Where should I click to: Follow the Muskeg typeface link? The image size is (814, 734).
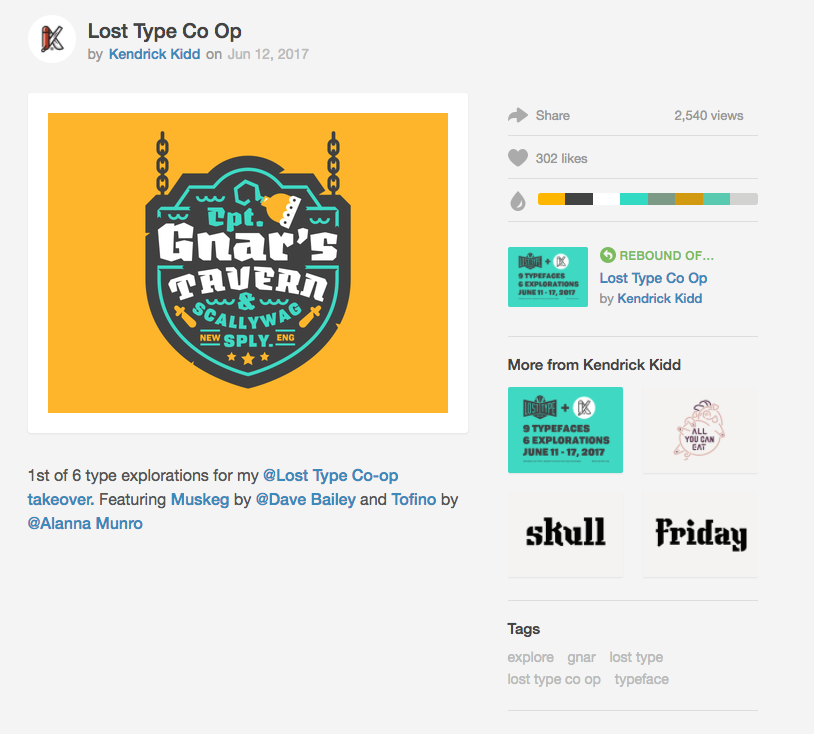(x=200, y=499)
